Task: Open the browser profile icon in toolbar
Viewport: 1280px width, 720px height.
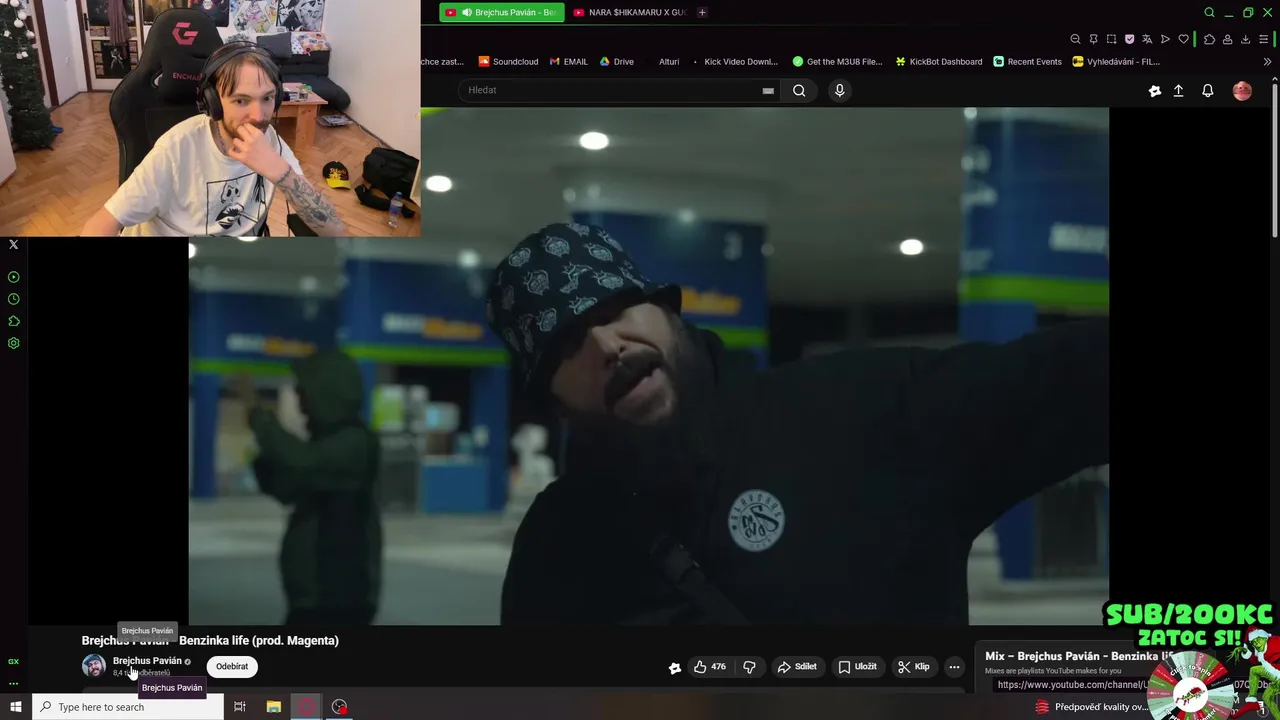Action: click(x=1227, y=39)
